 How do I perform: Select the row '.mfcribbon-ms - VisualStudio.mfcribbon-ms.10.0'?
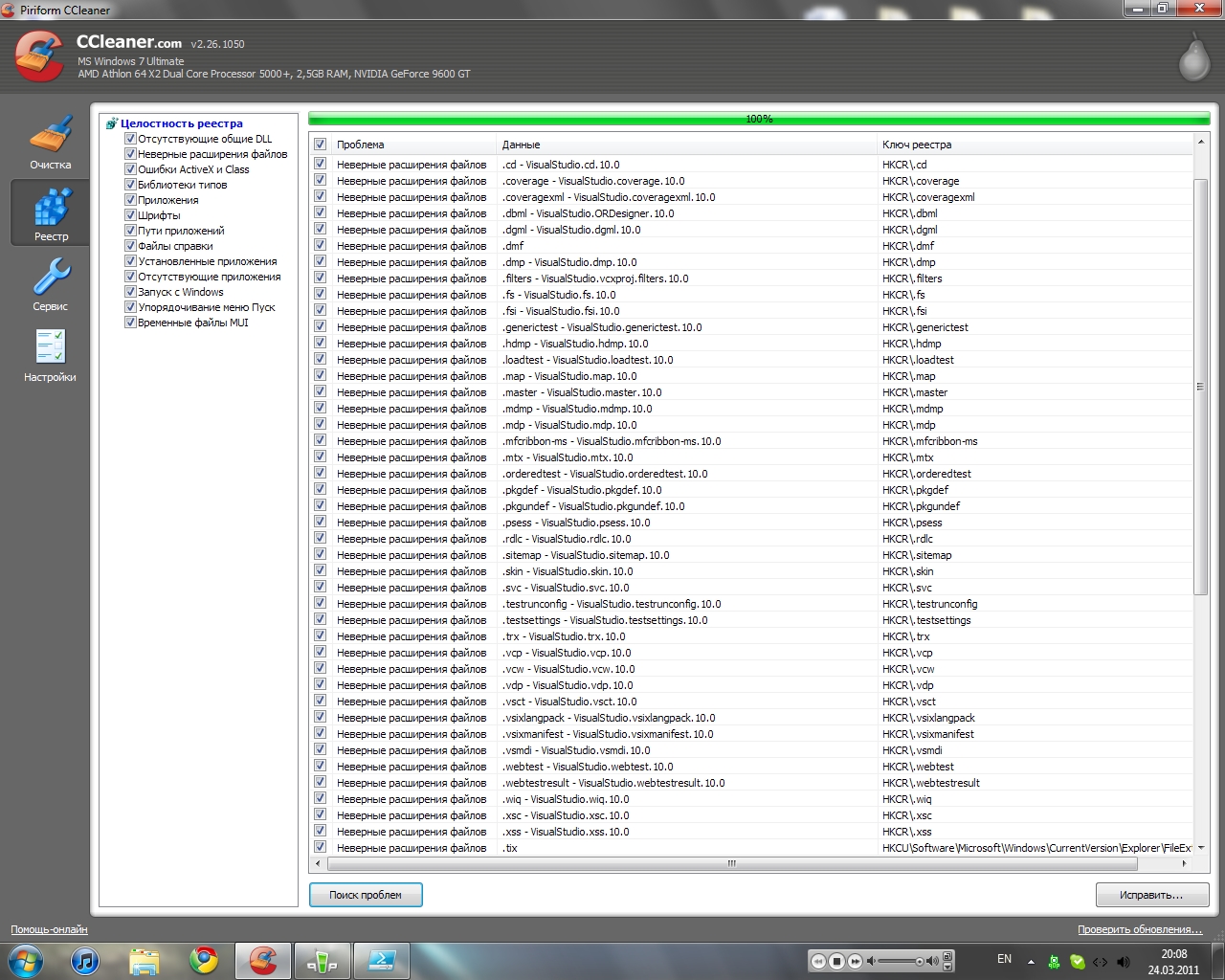(751, 441)
